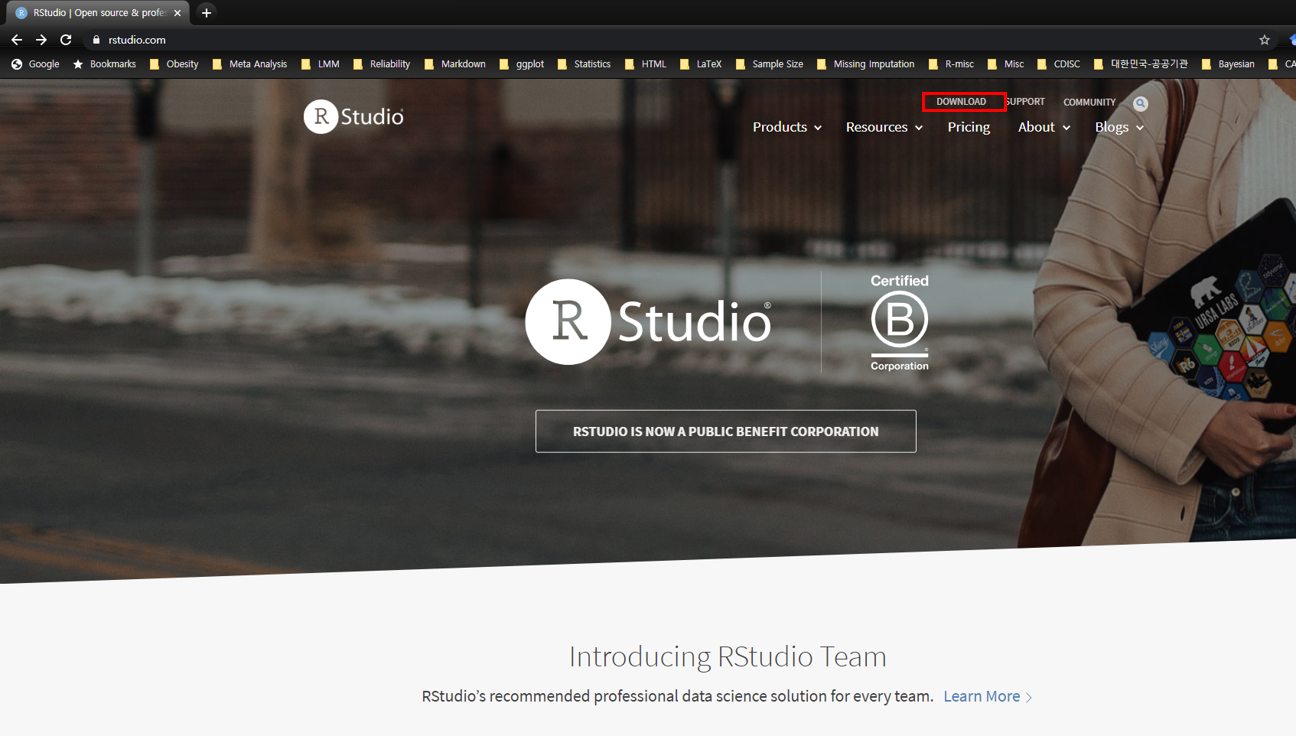Click the large RStudio hero logo
Image resolution: width=1296 pixels, height=736 pixels.
[648, 322]
